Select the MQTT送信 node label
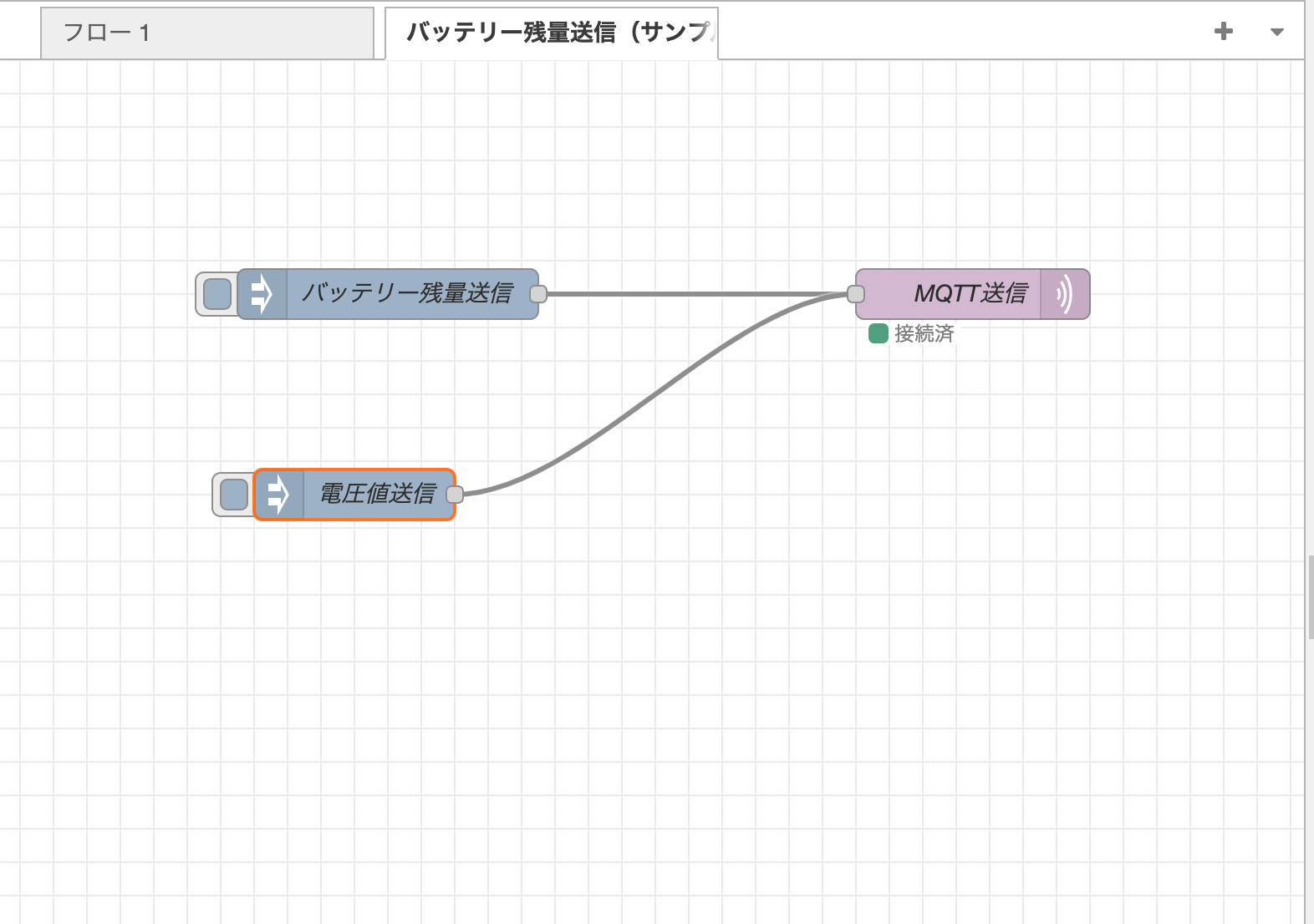This screenshot has height=924, width=1314. pyautogui.click(x=970, y=293)
